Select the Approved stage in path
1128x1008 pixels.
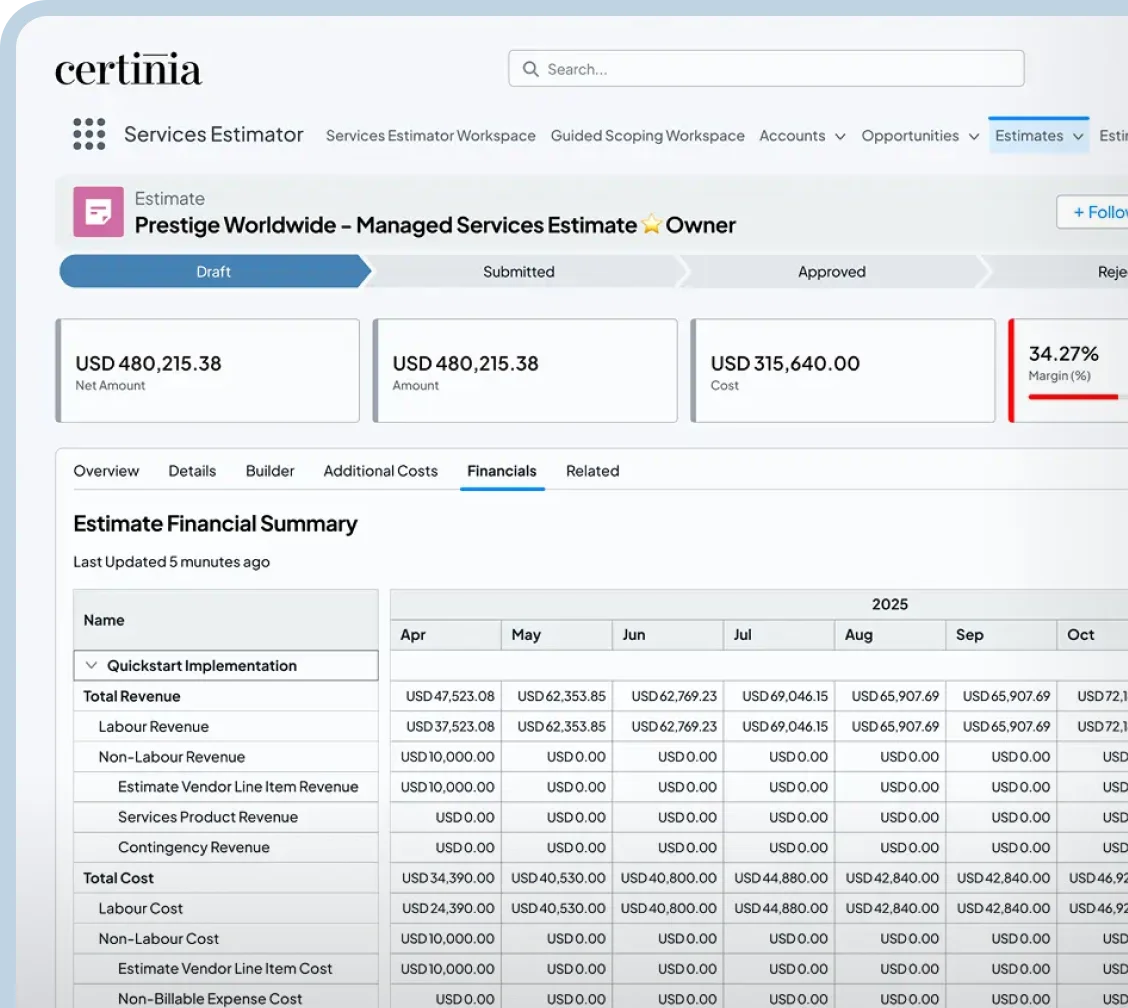click(x=831, y=272)
